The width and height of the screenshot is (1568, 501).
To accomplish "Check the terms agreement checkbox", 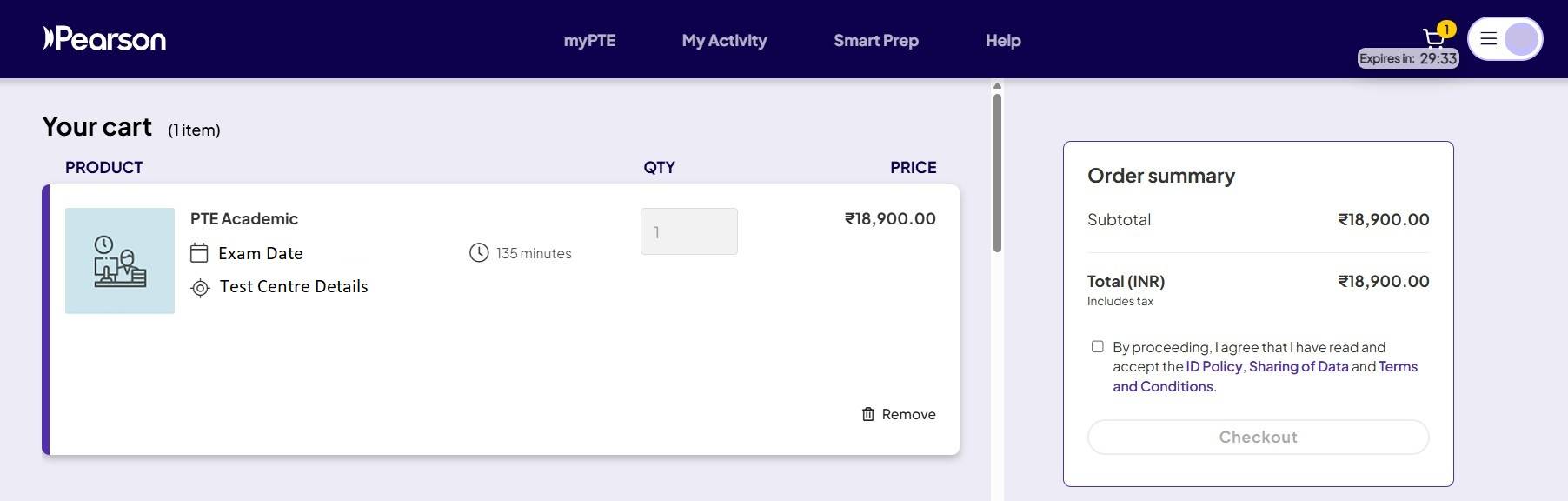I will click(x=1098, y=346).
